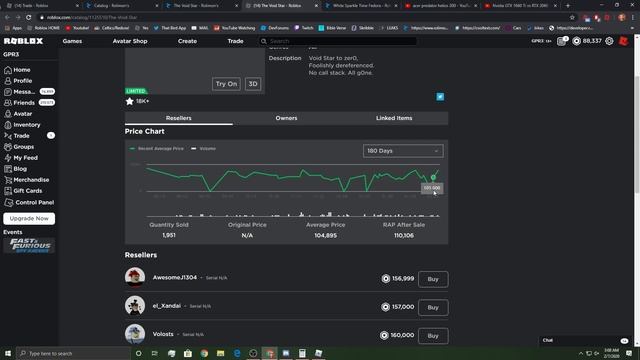Open Calculator from the taskbar
Screen dimensions: 640x360
tap(302, 353)
